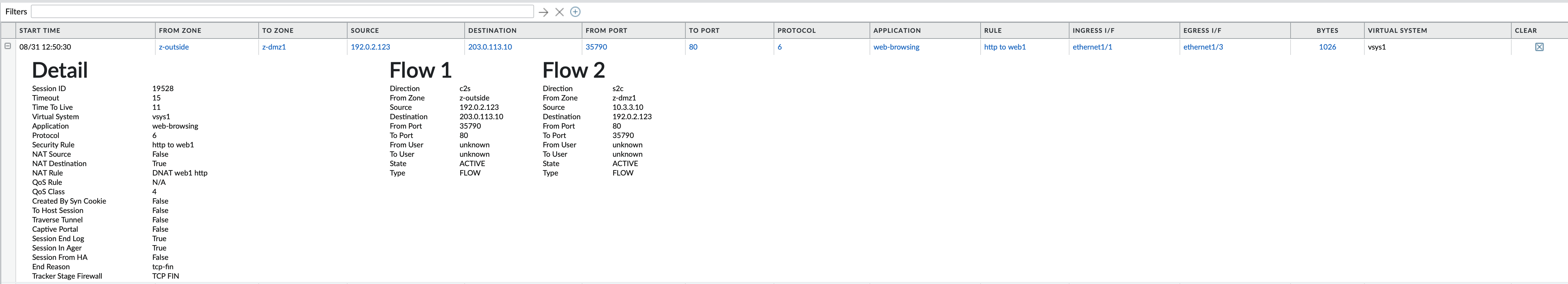The width and height of the screenshot is (1568, 284).
Task: Open the z-dmz1 to zone link
Action: point(274,47)
